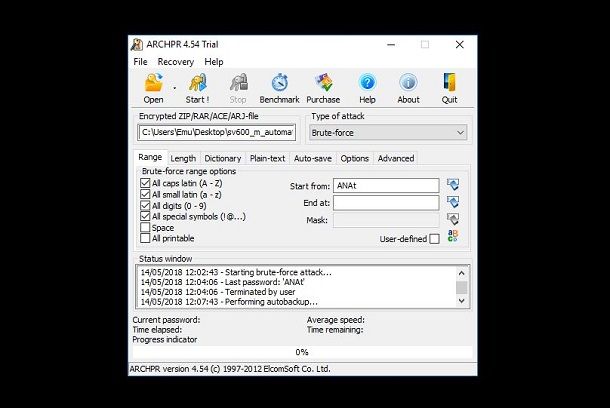Click the "Last password: 'ANAt'" log line
610x408 pixels.
tap(223, 282)
